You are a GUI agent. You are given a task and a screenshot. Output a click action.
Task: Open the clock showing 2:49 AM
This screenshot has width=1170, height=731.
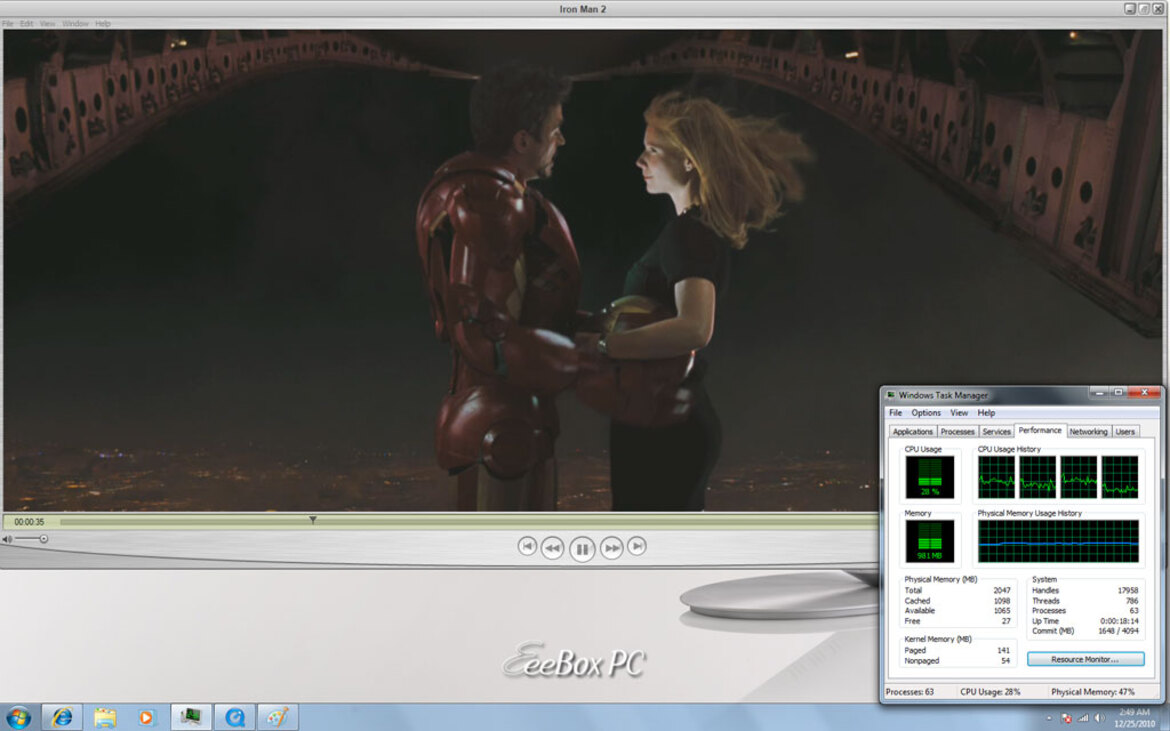pyautogui.click(x=1135, y=718)
